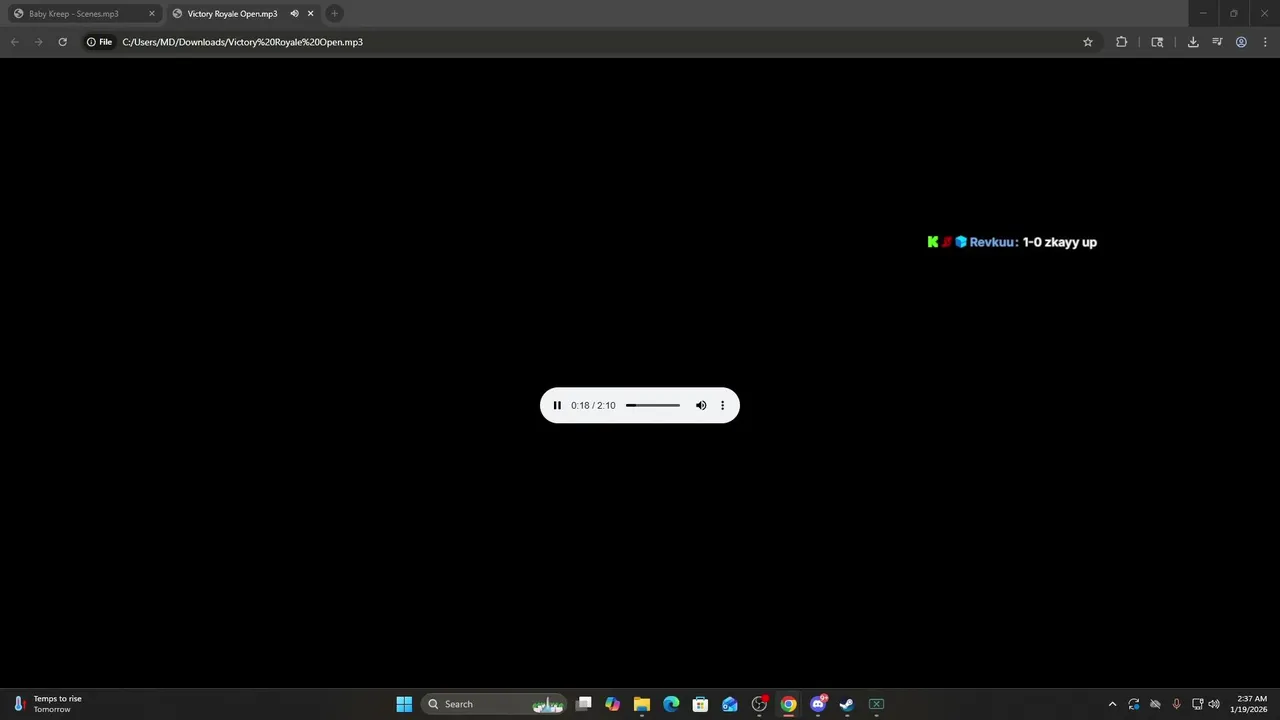This screenshot has width=1280, height=720.
Task: Open the sync status tray icon
Action: click(1133, 704)
